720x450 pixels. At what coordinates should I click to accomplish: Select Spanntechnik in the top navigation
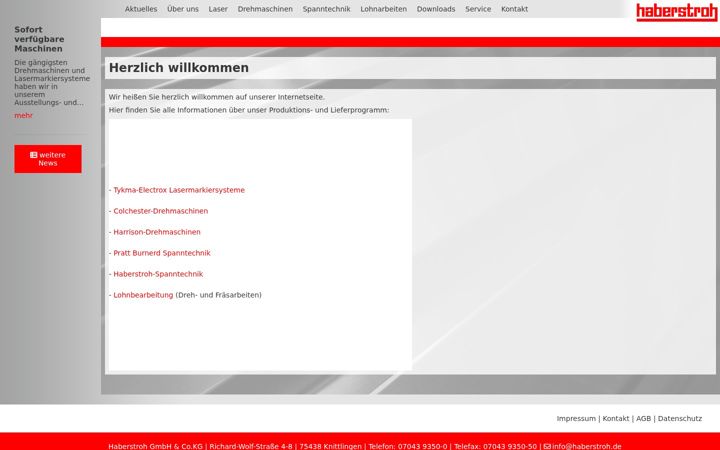click(326, 9)
